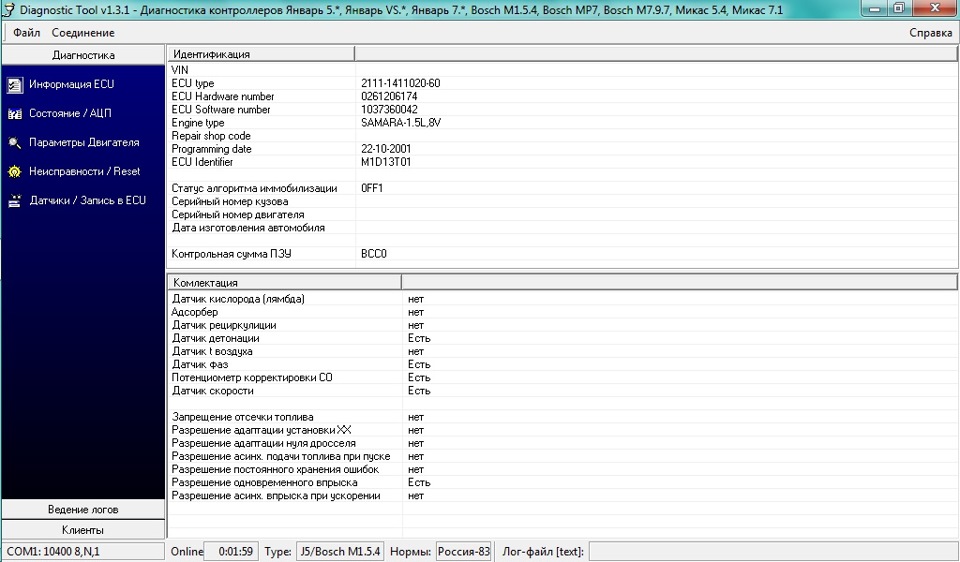The width and height of the screenshot is (960, 562).
Task: Open Неисправности / Reset section
Action: pos(84,171)
